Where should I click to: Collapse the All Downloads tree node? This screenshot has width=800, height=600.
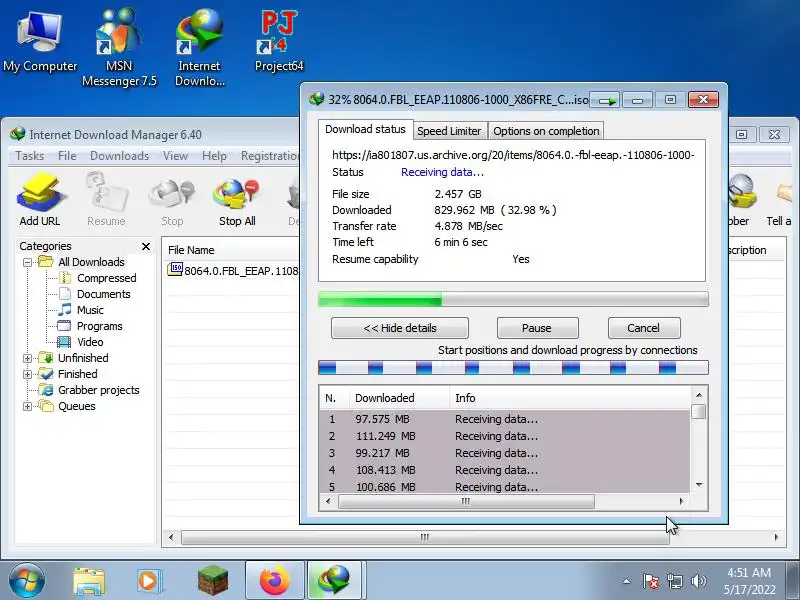pyautogui.click(x=28, y=262)
